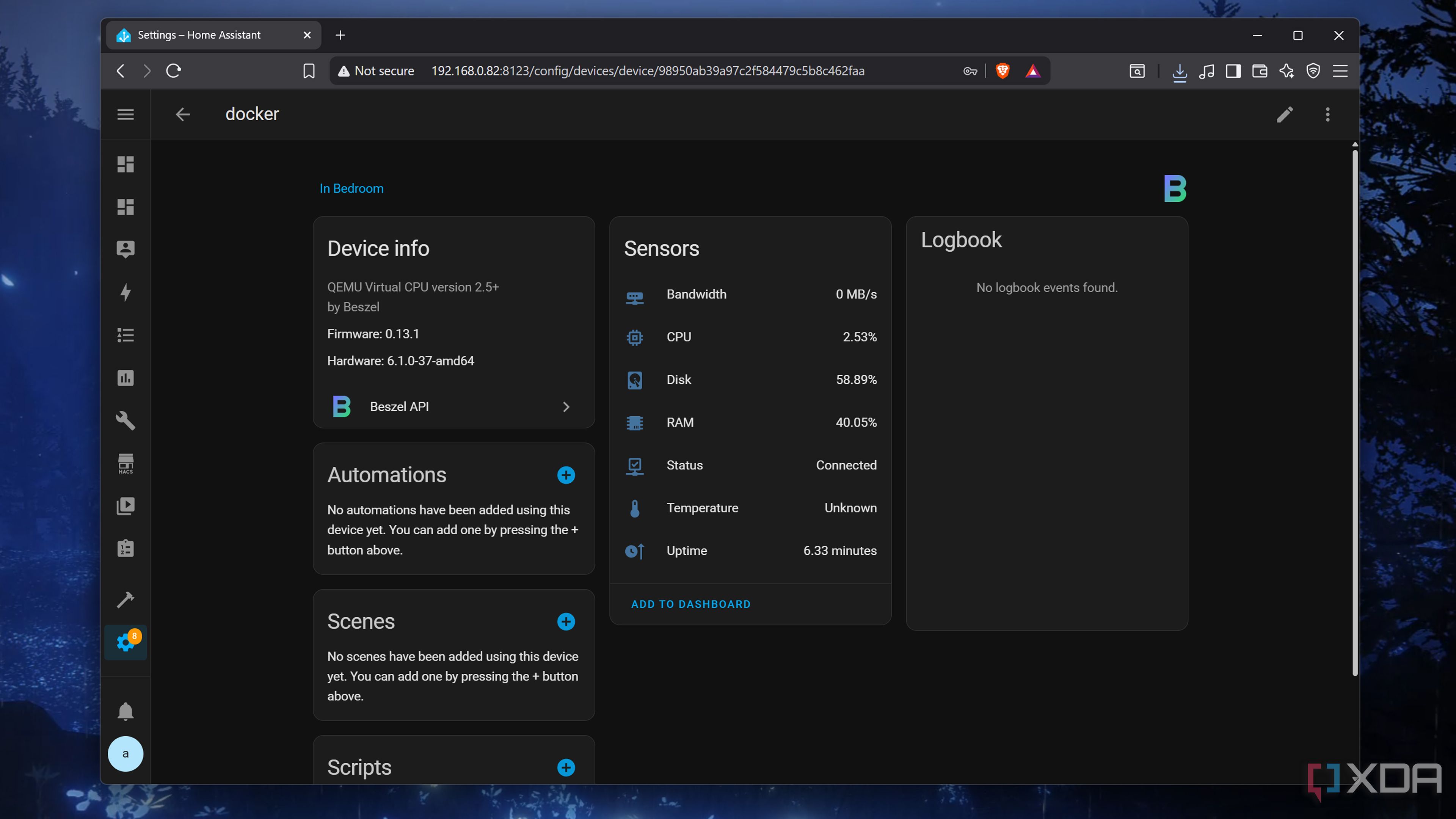Open the Status sensor row
The width and height of the screenshot is (1456, 819).
pyautogui.click(x=751, y=465)
